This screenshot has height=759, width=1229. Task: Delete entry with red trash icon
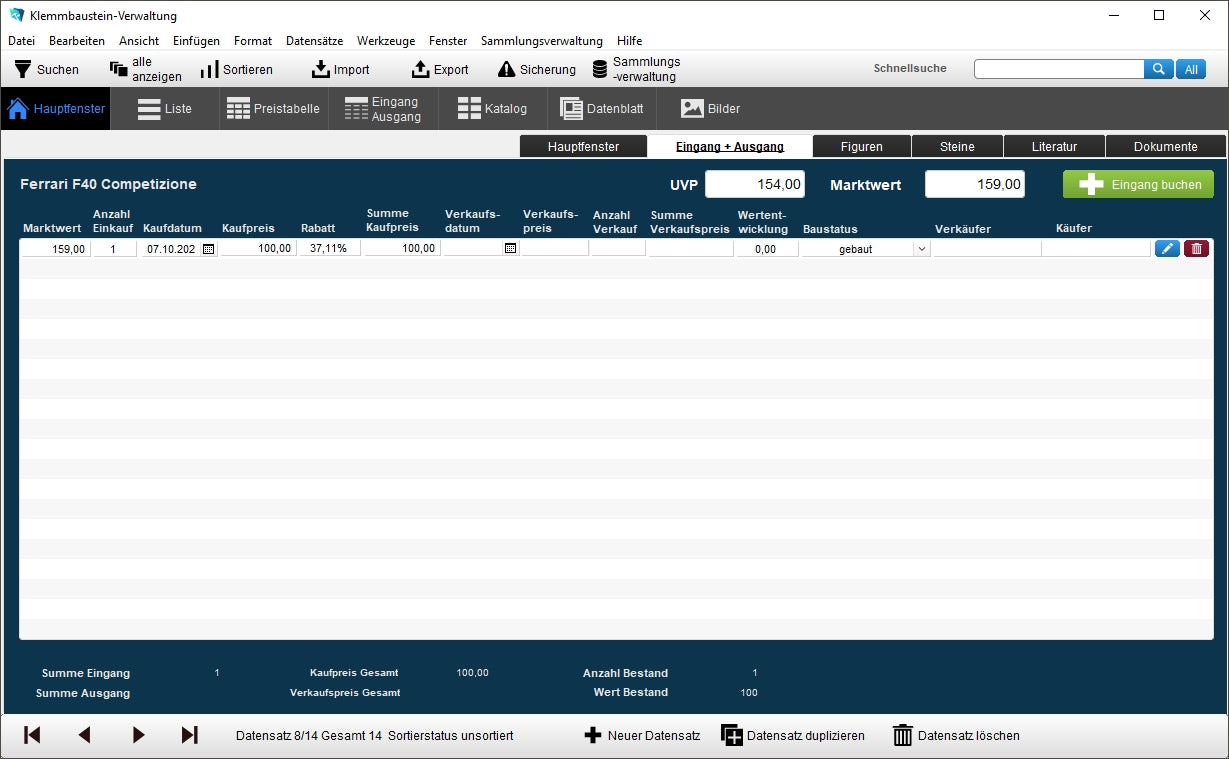pos(1196,249)
